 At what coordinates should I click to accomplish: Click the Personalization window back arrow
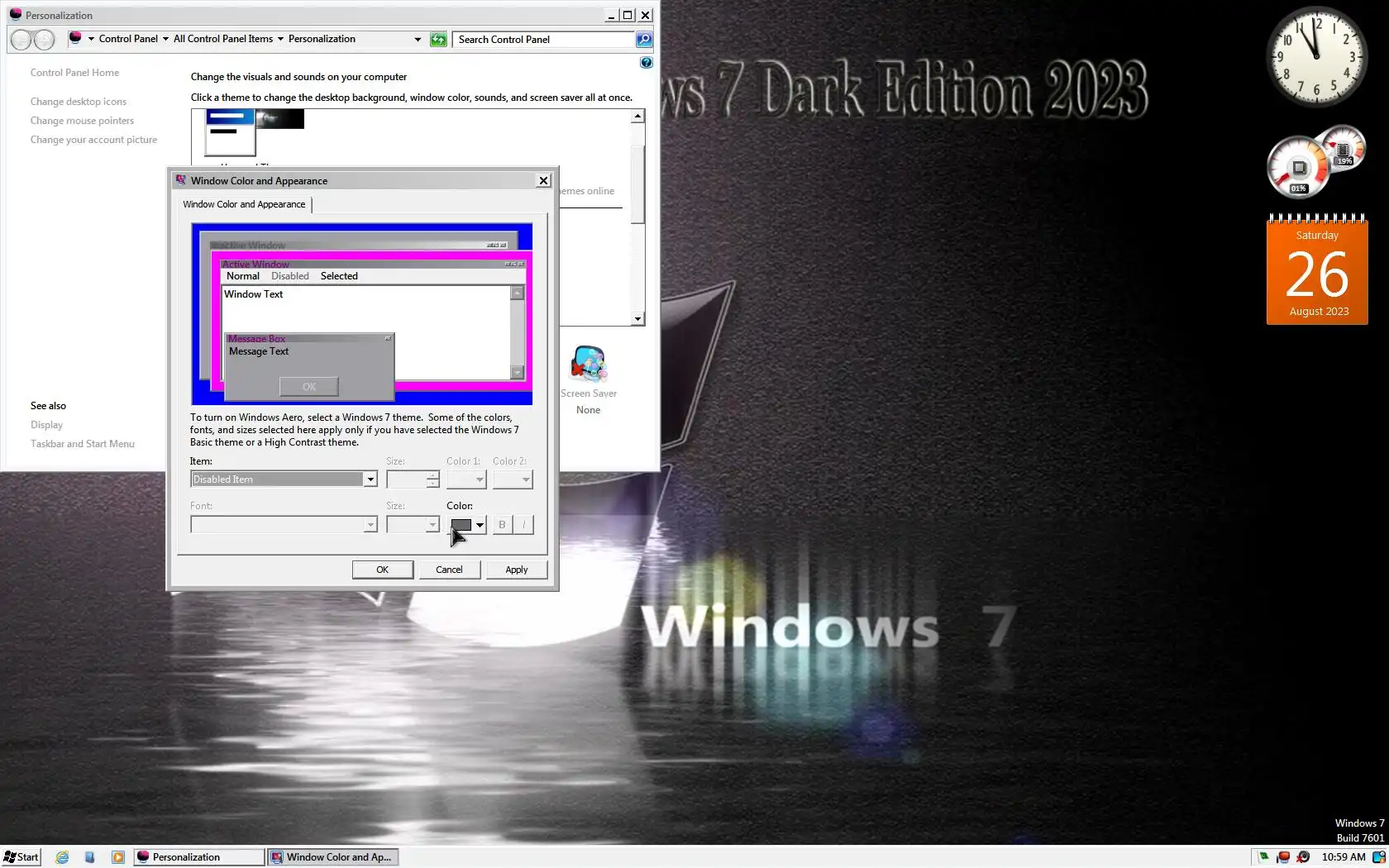[21, 39]
